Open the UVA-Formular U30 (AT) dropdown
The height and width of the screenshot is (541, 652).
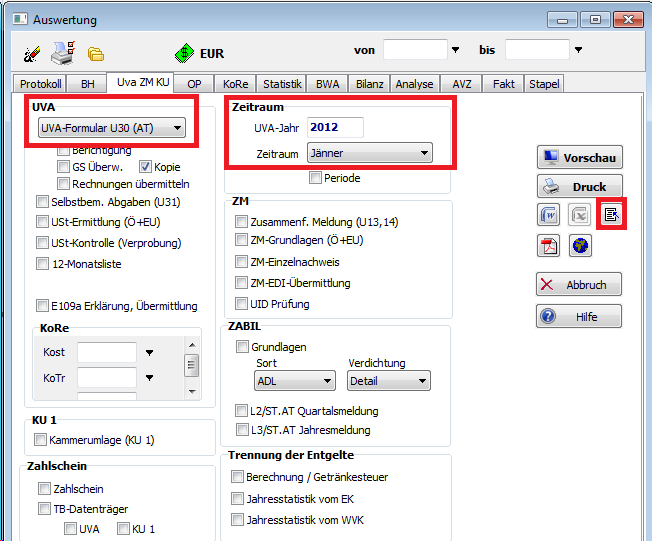(x=110, y=127)
